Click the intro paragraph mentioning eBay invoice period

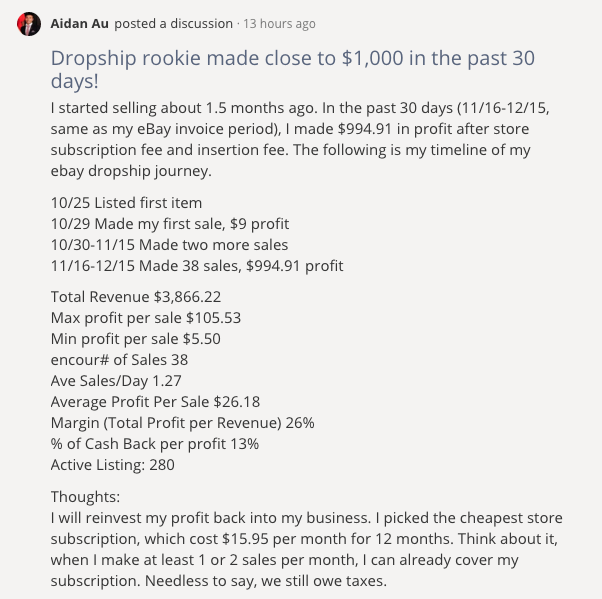300,139
